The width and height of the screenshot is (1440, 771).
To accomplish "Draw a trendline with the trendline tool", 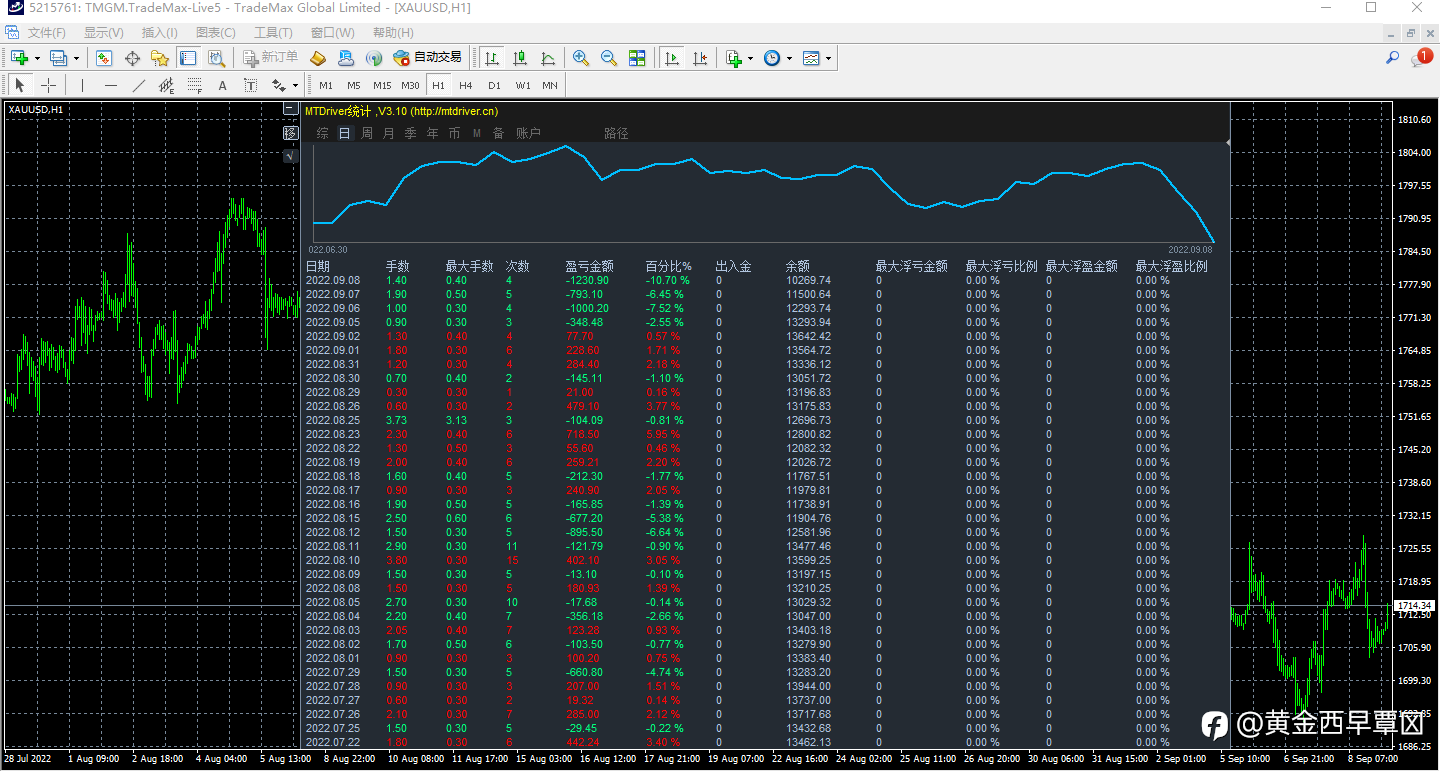I will coord(139,85).
